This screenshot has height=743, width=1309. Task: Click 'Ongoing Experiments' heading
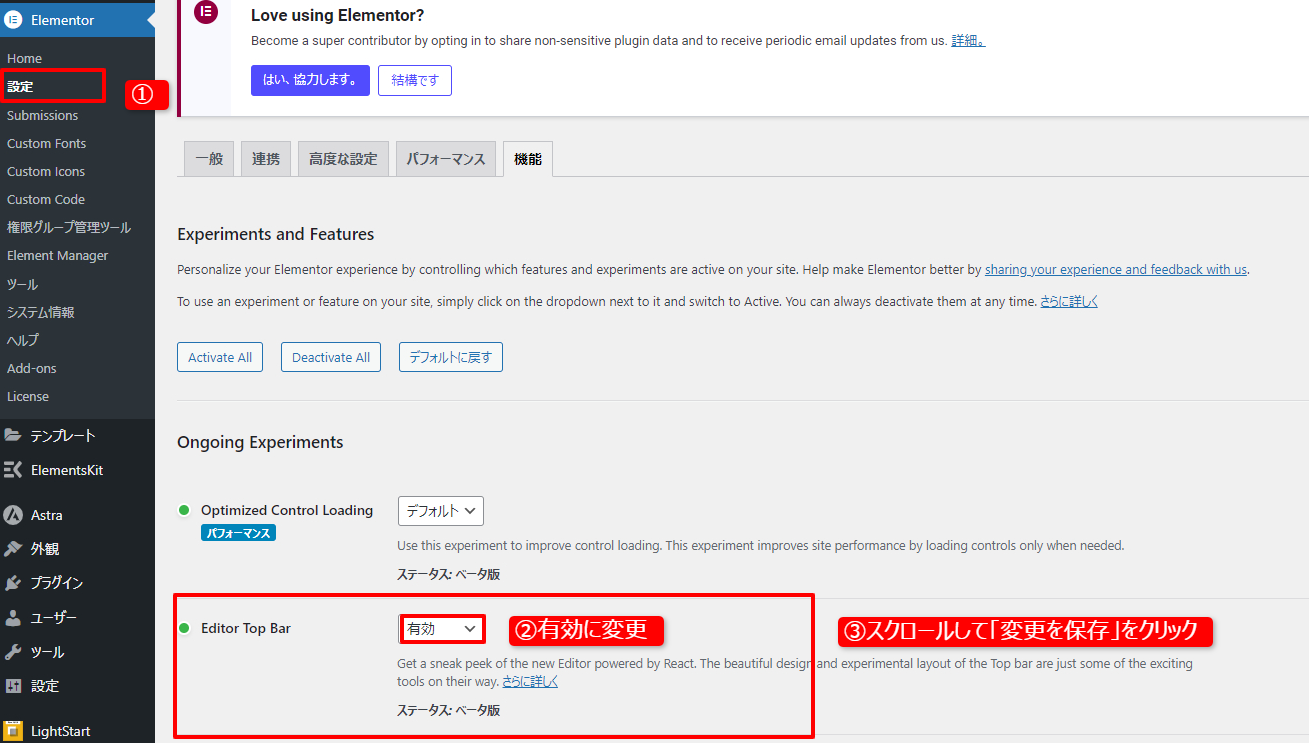[260, 442]
